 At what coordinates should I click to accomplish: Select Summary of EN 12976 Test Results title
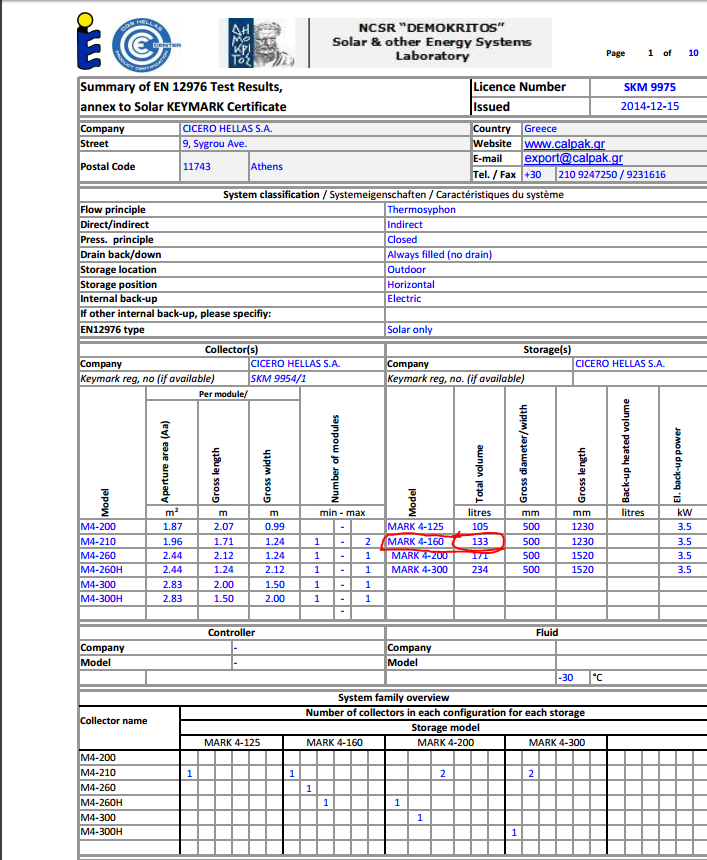point(182,87)
